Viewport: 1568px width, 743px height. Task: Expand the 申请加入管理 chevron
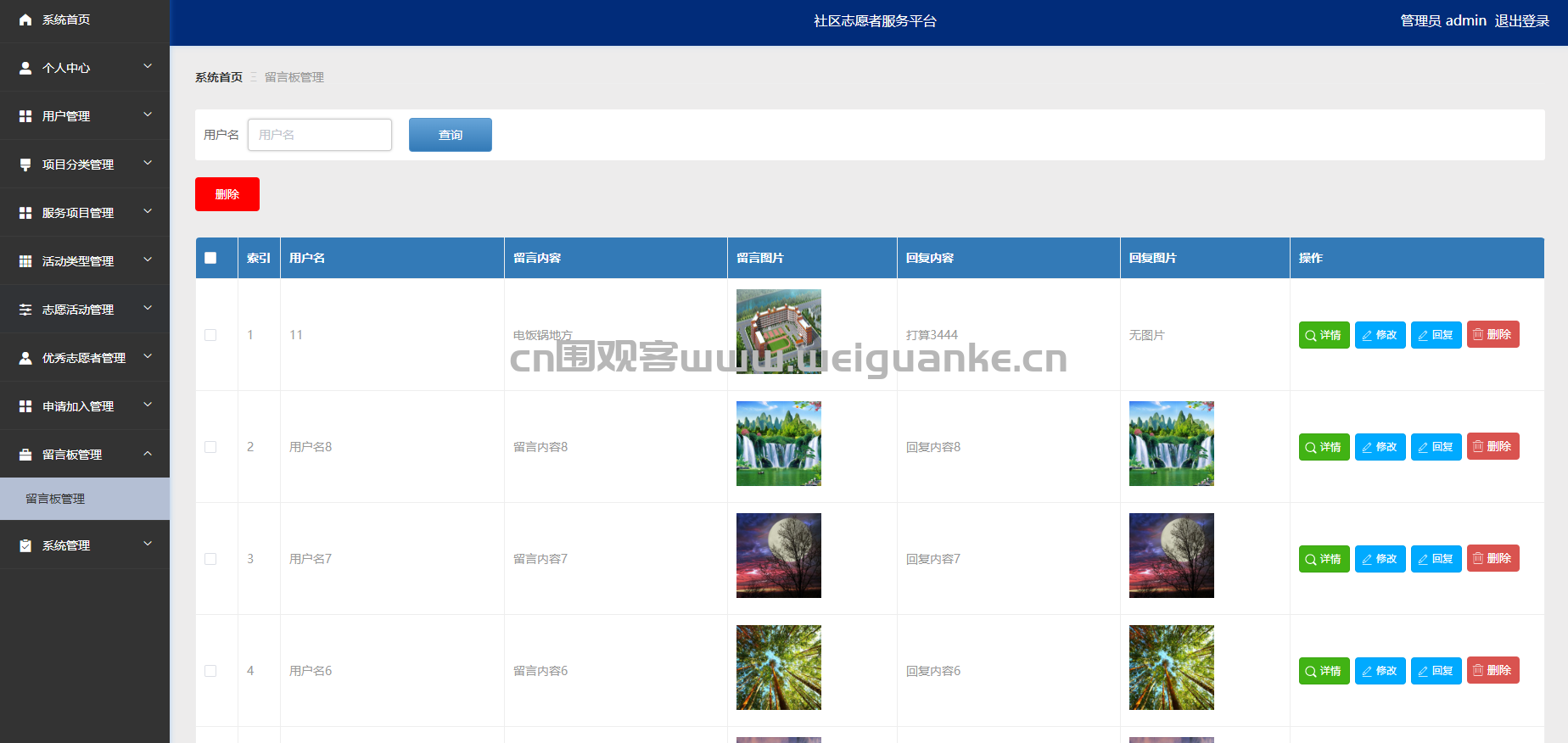tap(148, 405)
